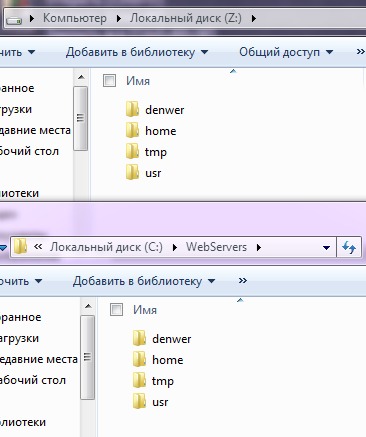Open Упорядочить menu in Z: drive window
The height and width of the screenshot is (437, 366).
pyautogui.click(x=17, y=52)
